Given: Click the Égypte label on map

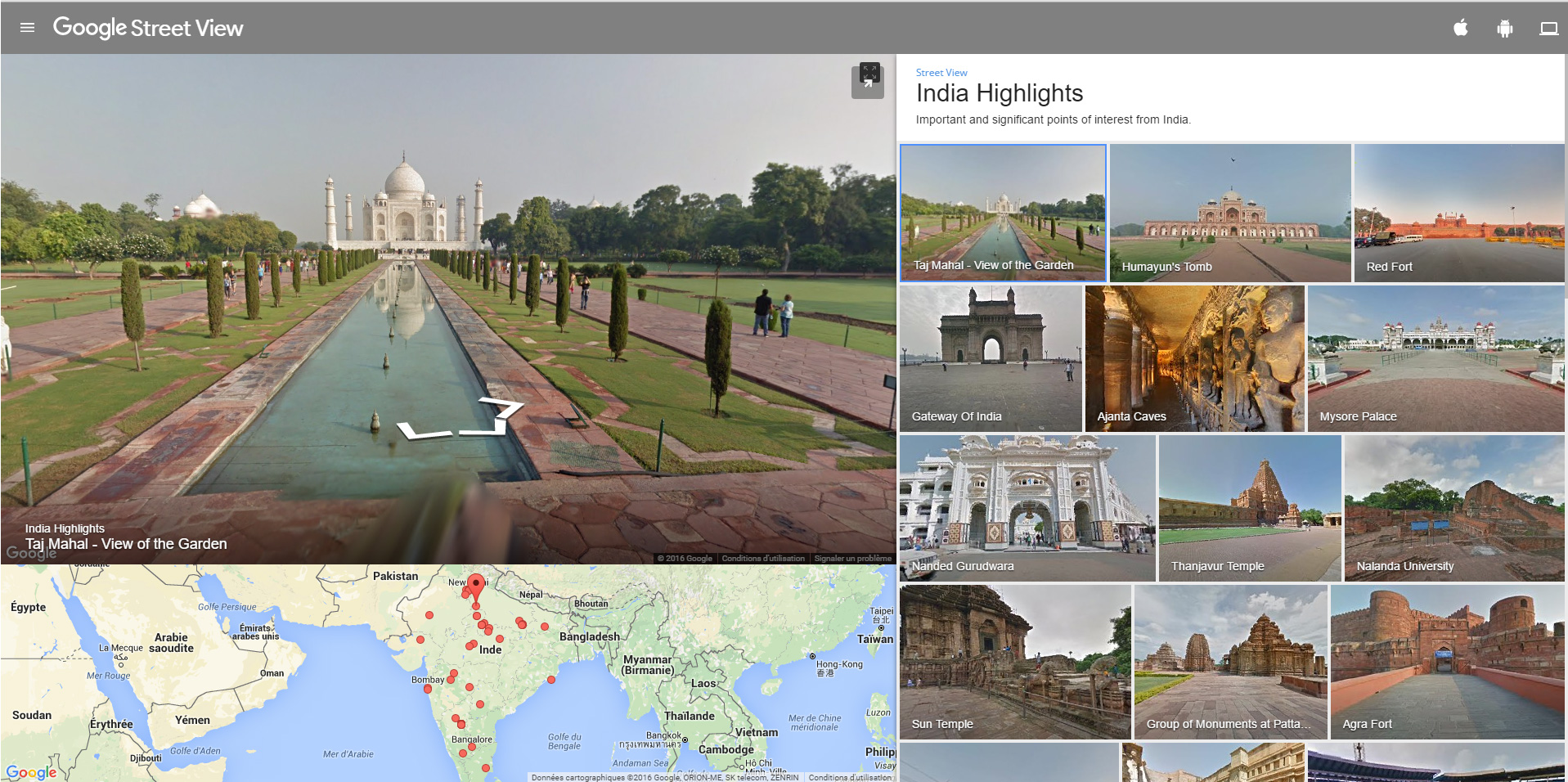Looking at the screenshot, I should pyautogui.click(x=28, y=607).
